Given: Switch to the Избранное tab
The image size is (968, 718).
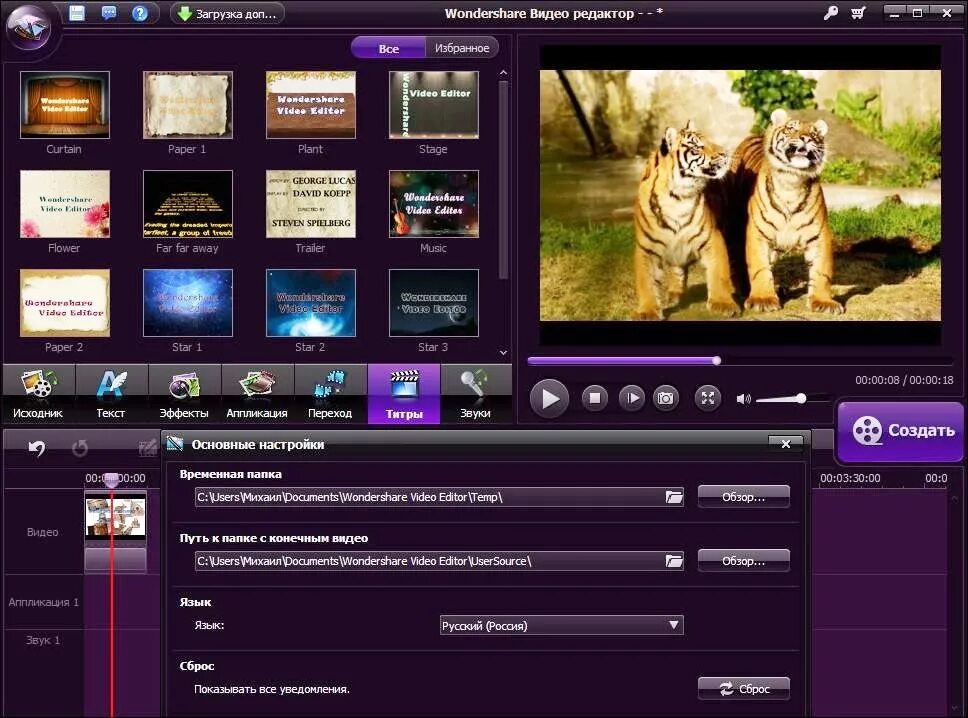Looking at the screenshot, I should click(x=461, y=47).
